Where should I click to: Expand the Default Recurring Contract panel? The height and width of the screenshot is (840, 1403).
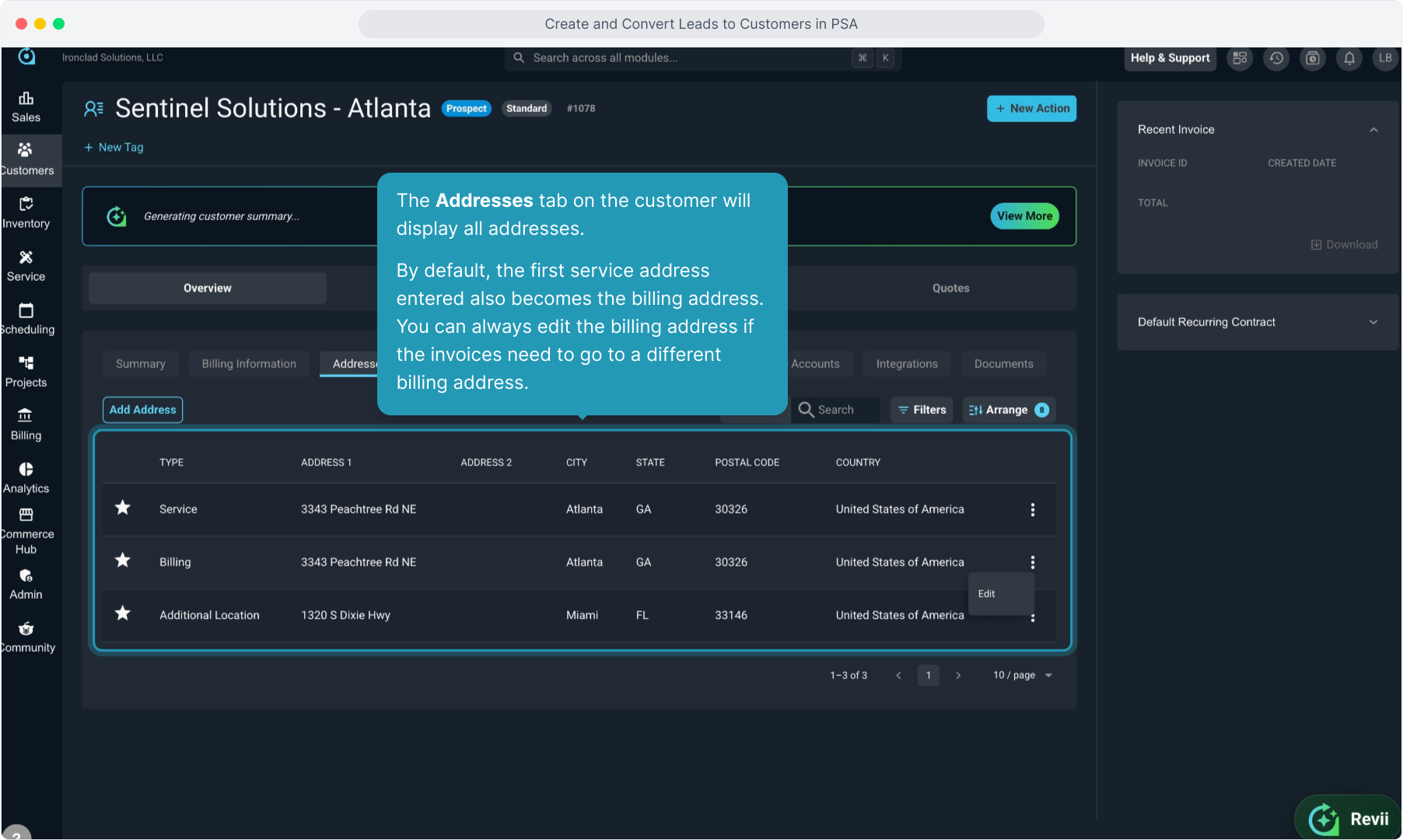coord(1373,322)
